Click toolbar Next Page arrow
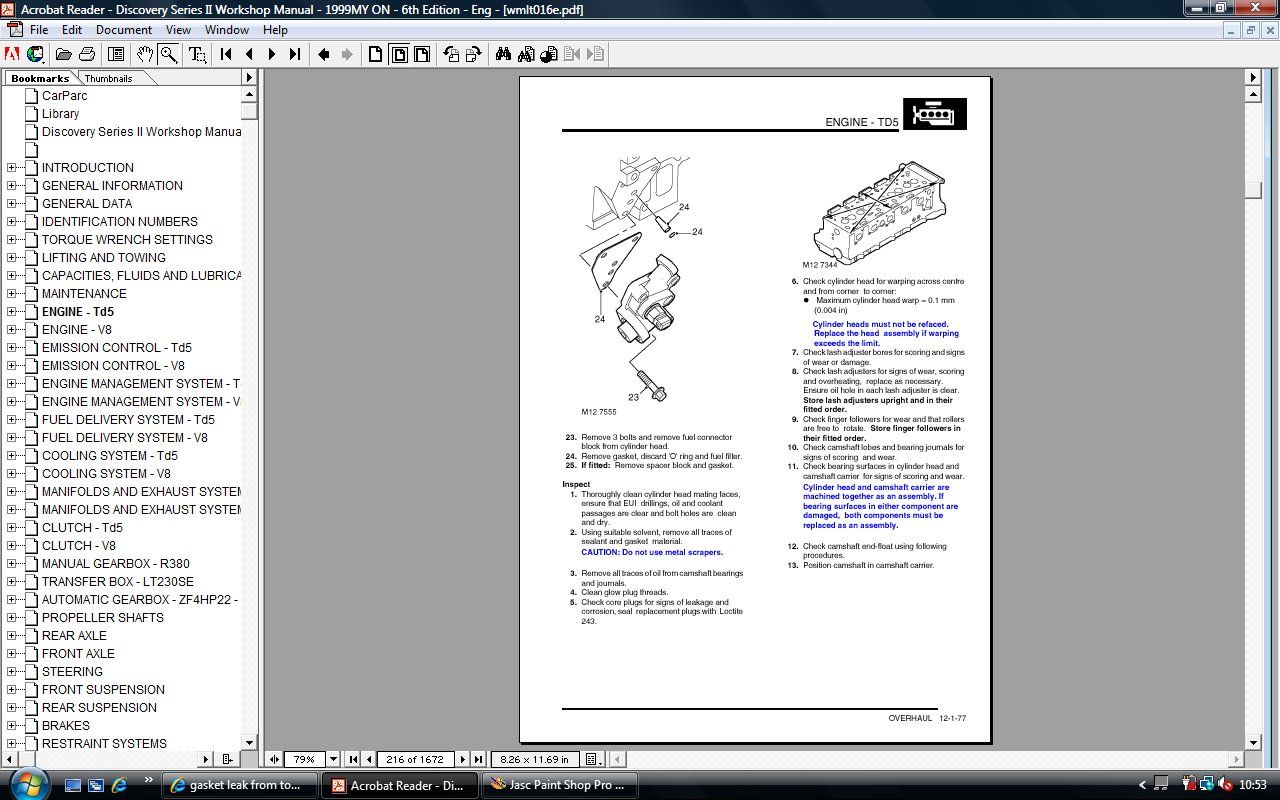 click(x=272, y=54)
